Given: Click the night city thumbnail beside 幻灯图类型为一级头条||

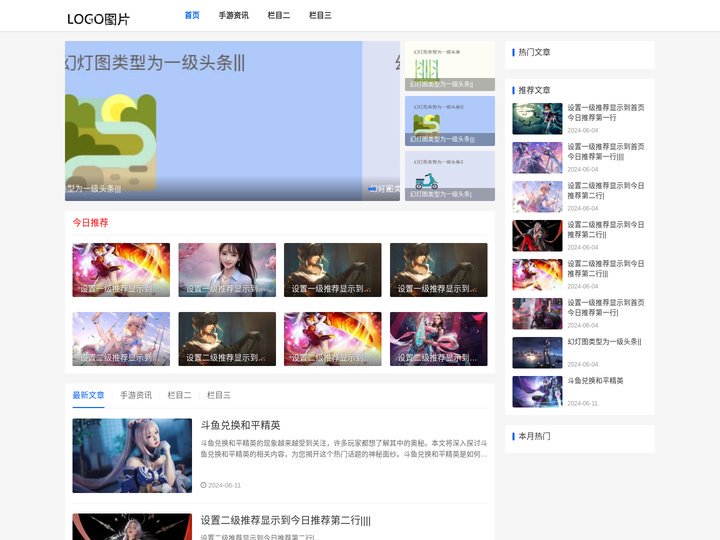Looking at the screenshot, I should pyautogui.click(x=537, y=353).
